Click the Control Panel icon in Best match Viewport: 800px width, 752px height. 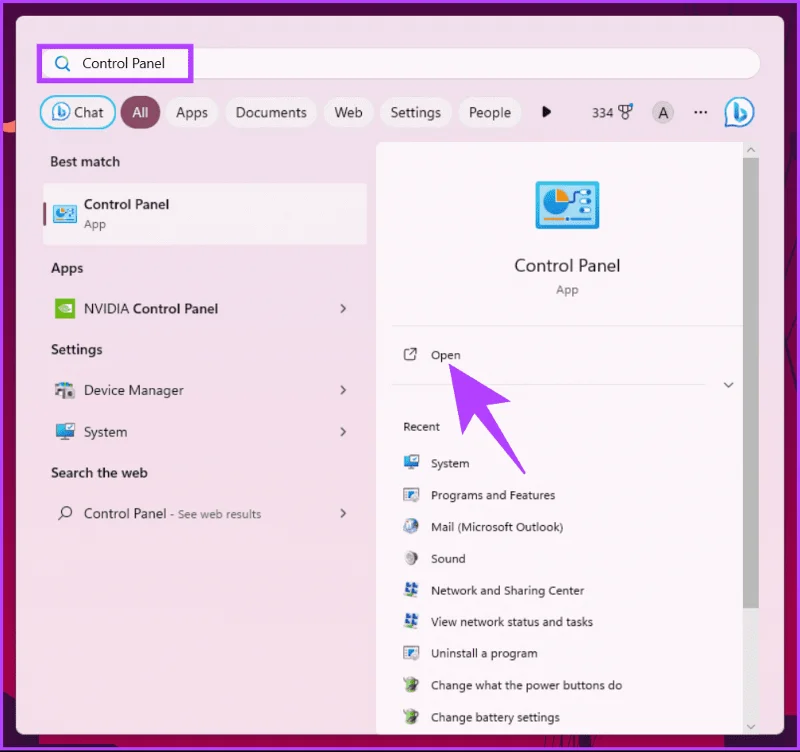[x=65, y=214]
